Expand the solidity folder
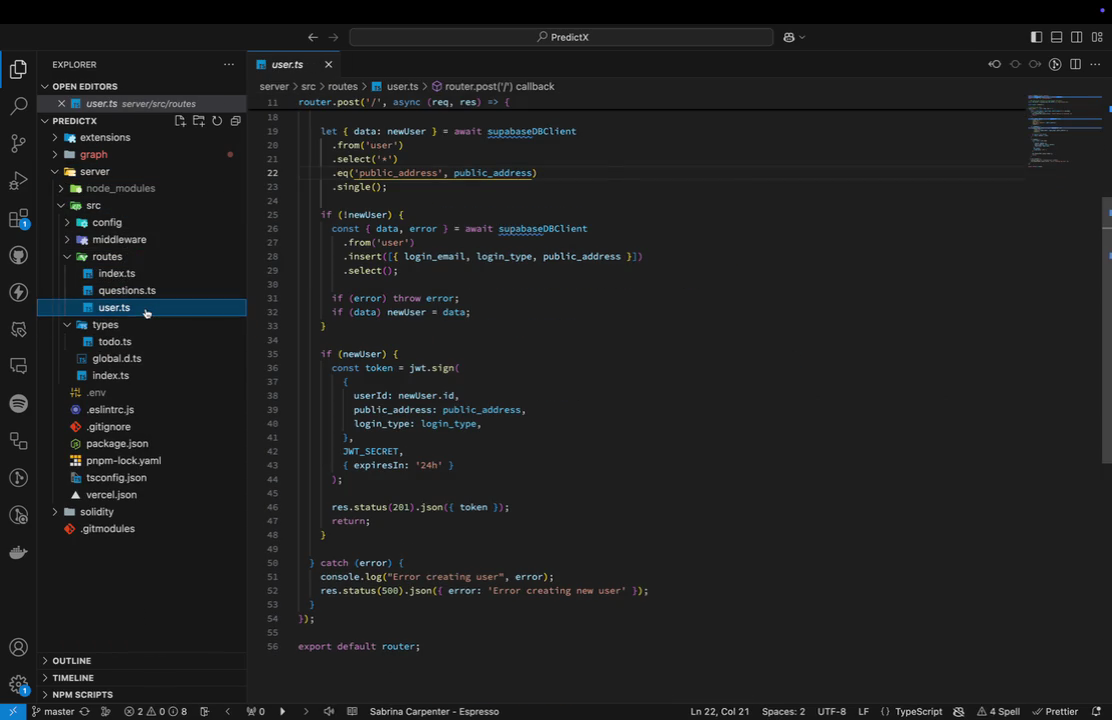1112x720 pixels. coord(142,512)
